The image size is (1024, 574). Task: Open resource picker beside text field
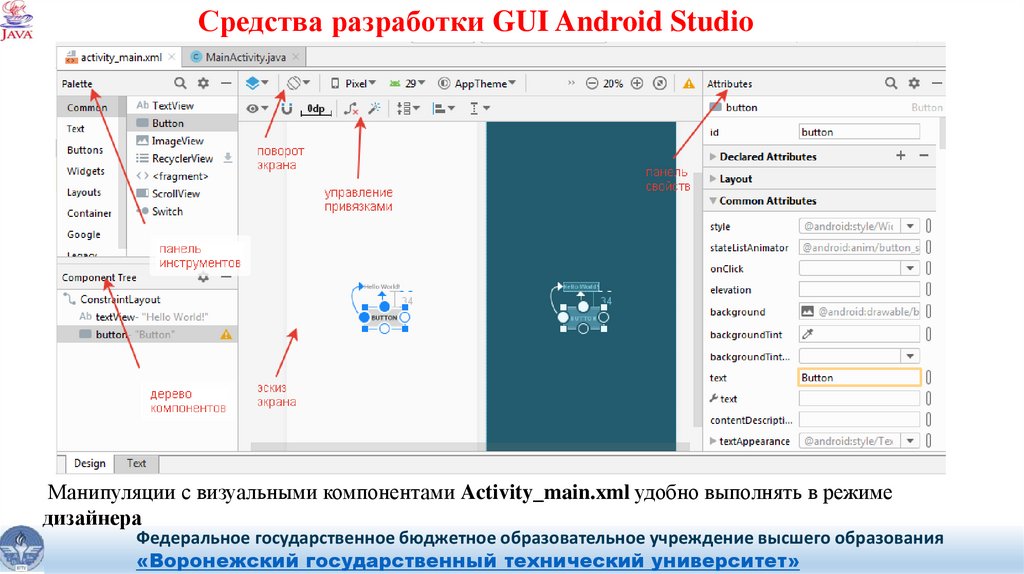(929, 377)
